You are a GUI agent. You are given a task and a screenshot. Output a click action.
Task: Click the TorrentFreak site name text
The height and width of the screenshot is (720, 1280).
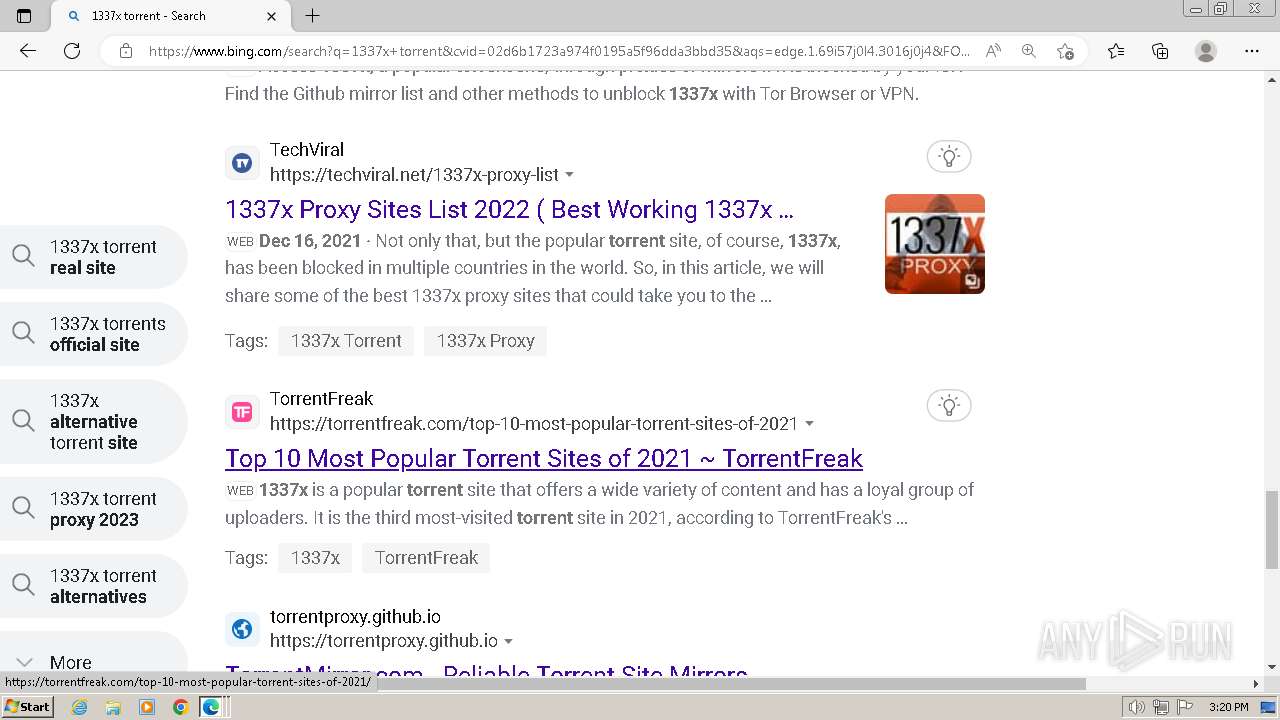[321, 399]
